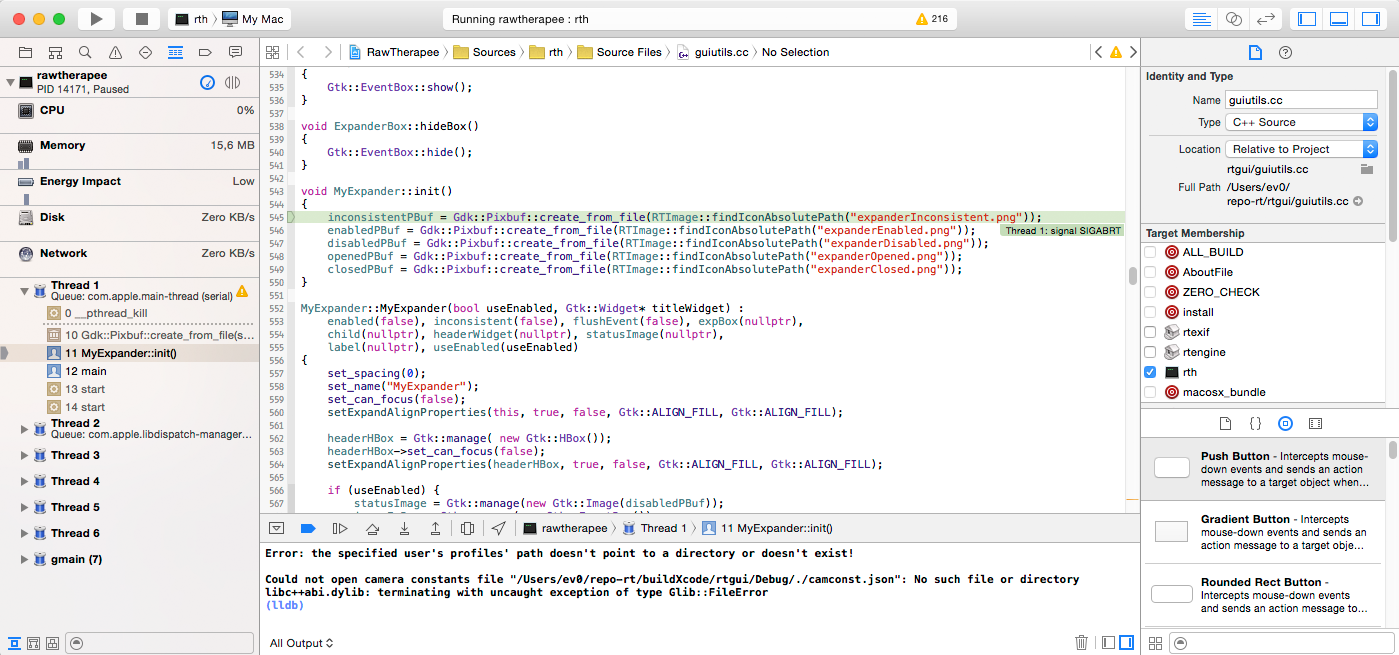Image resolution: width=1399 pixels, height=655 pixels.
Task: Step into the function call
Action: coord(404,528)
